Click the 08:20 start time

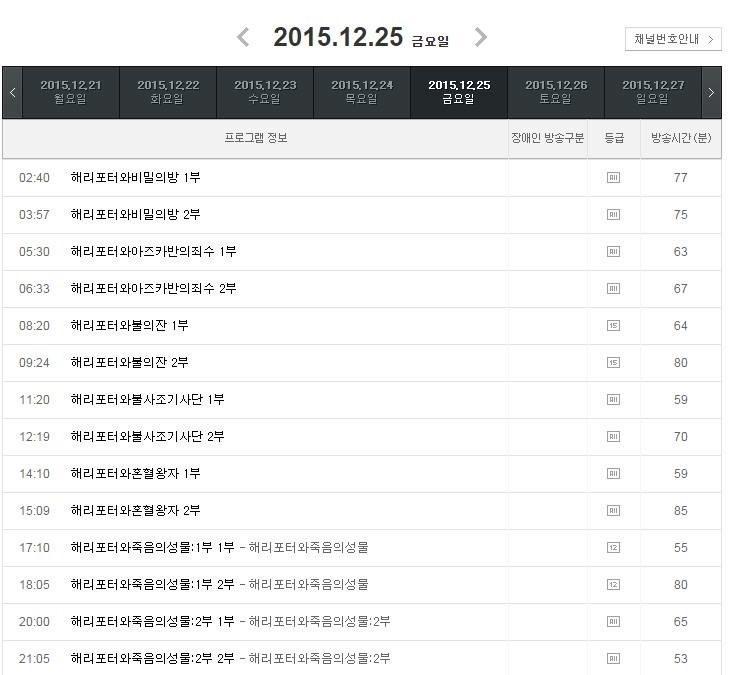[34, 326]
